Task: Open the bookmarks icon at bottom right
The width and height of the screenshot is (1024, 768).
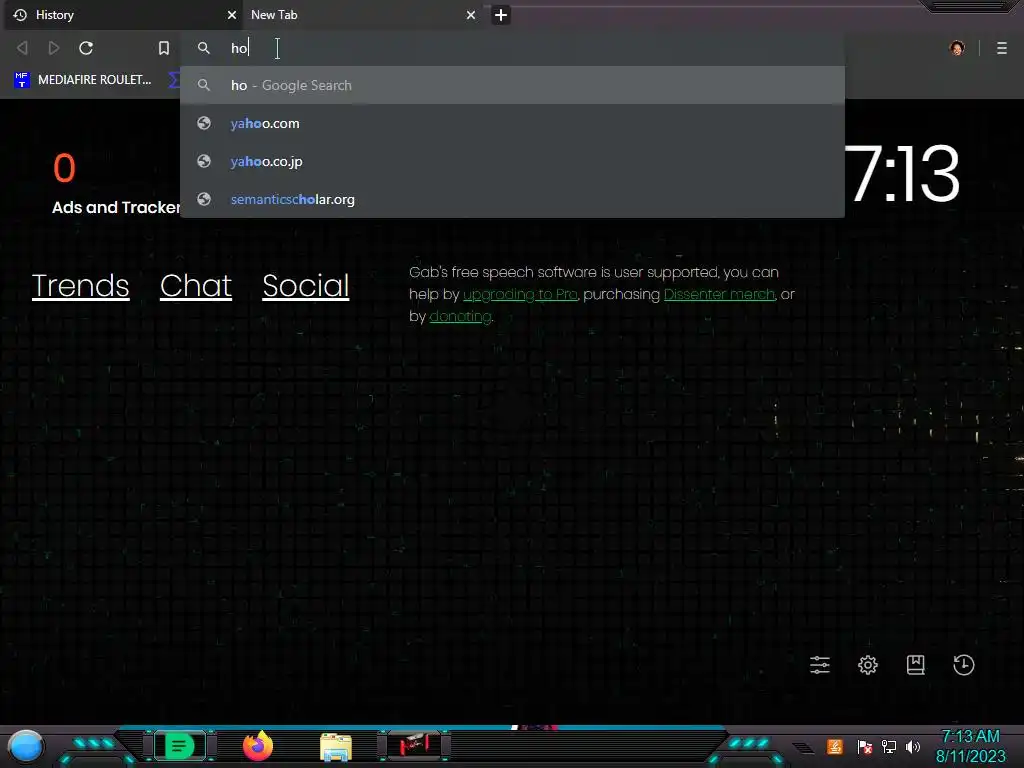Action: pos(916,665)
